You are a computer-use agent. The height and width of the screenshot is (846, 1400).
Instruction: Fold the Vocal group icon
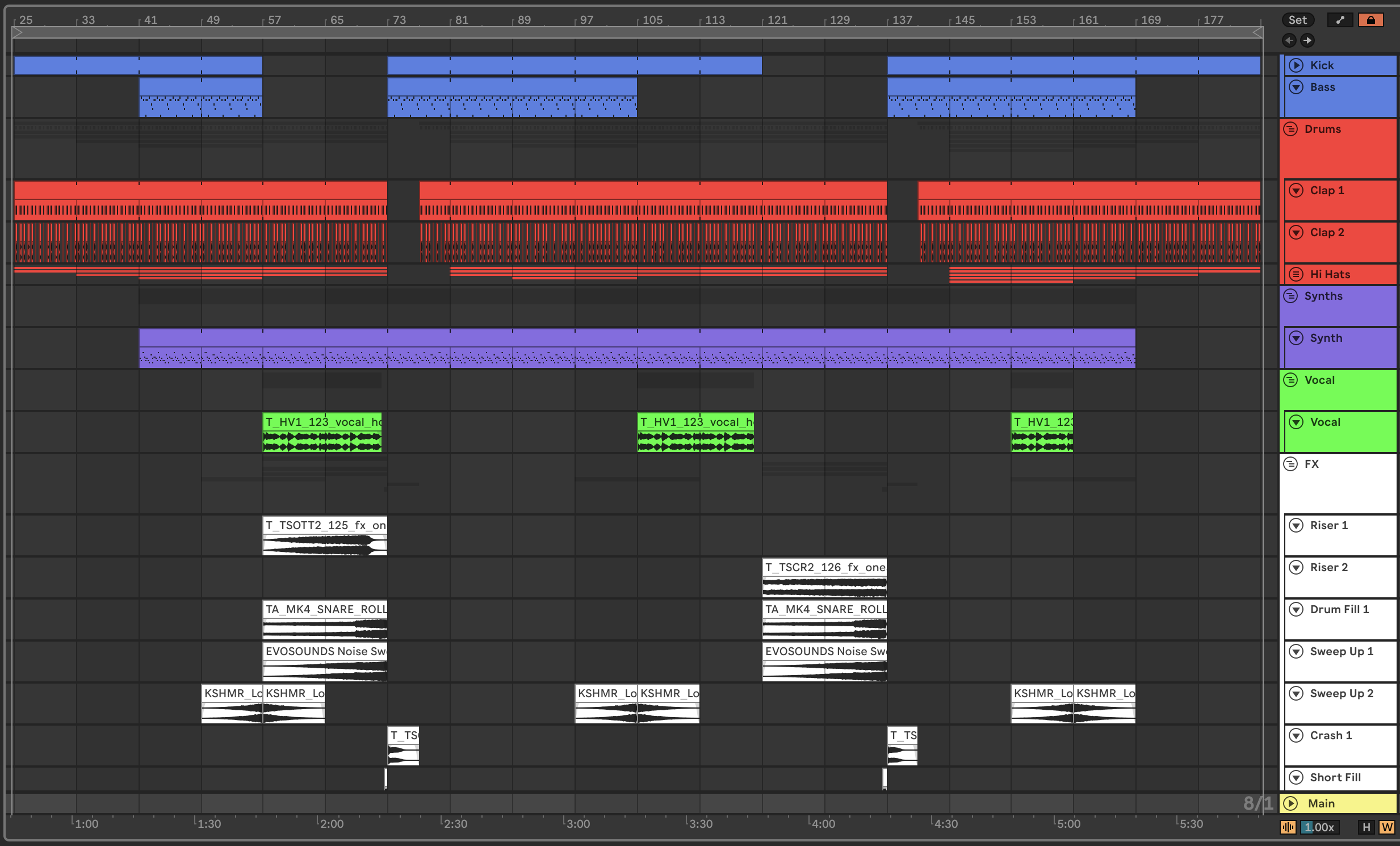[1290, 380]
